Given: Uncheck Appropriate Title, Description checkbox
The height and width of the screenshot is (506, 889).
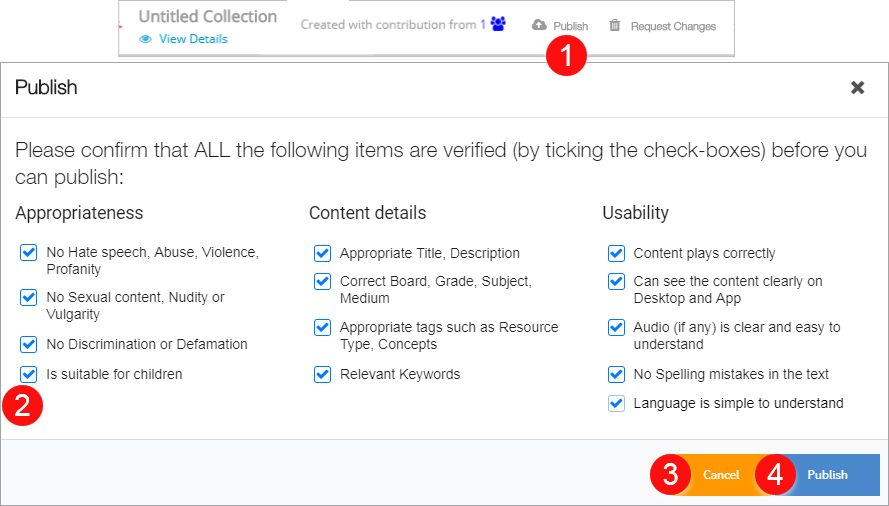Looking at the screenshot, I should [x=322, y=254].
